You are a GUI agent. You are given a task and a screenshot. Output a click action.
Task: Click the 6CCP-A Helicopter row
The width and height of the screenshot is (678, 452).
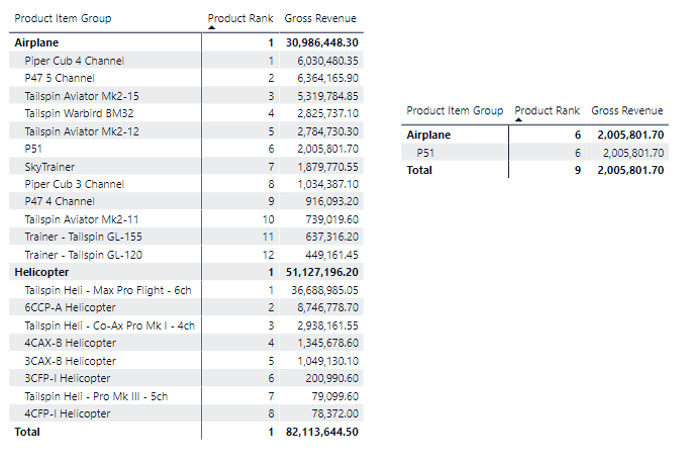click(70, 307)
